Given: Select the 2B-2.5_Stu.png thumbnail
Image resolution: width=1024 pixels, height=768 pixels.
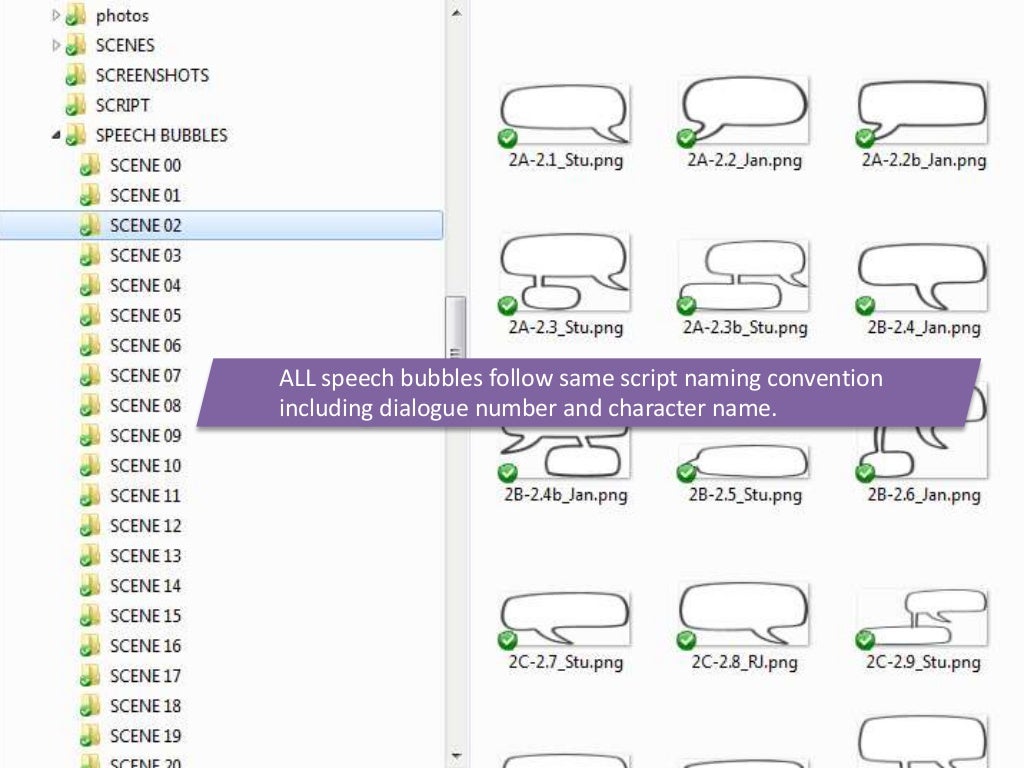Looking at the screenshot, I should point(744,462).
